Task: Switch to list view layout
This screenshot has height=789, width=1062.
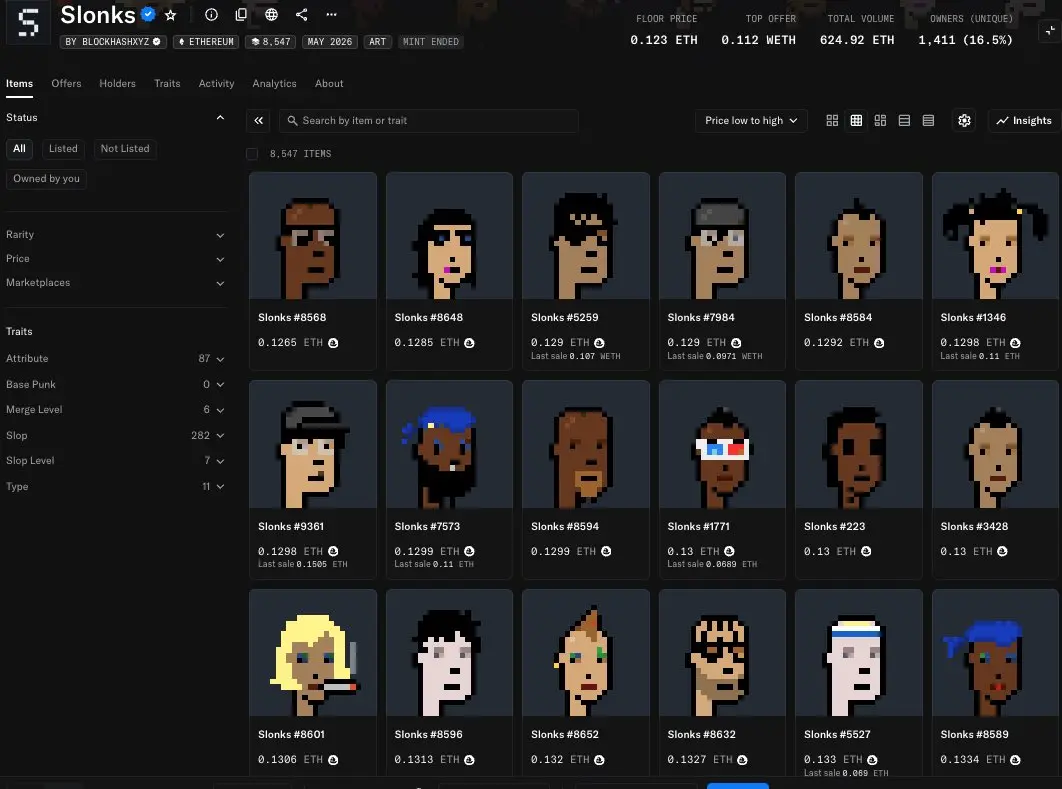Action: tap(904, 121)
